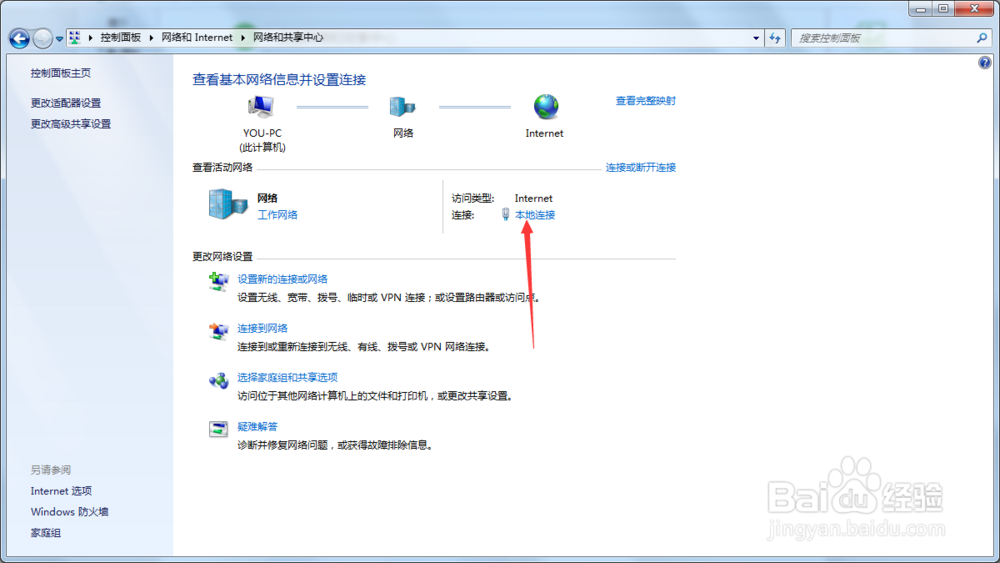
Task: Click the 'Internet' access type value
Action: pos(534,198)
